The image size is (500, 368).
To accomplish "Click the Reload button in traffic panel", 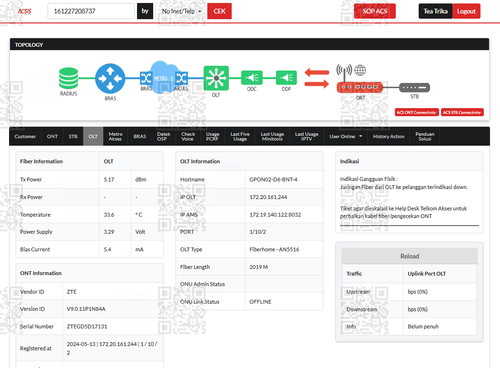I will 410,256.
